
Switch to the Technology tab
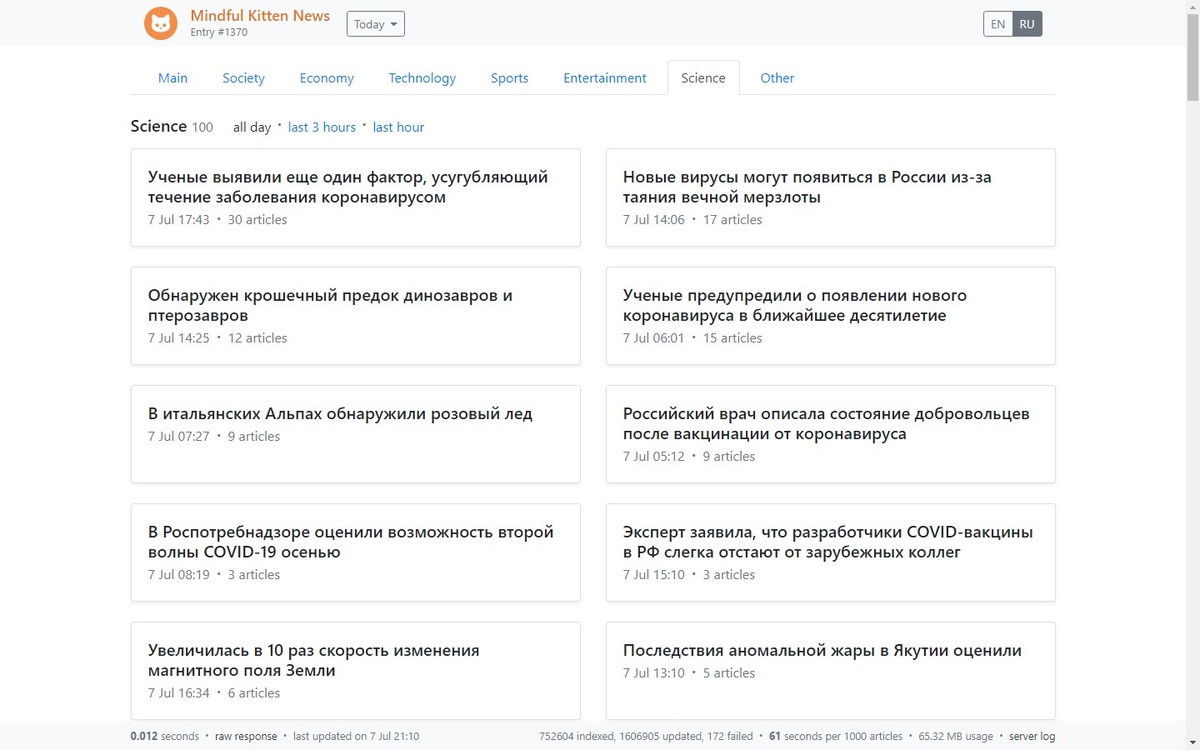(x=422, y=78)
